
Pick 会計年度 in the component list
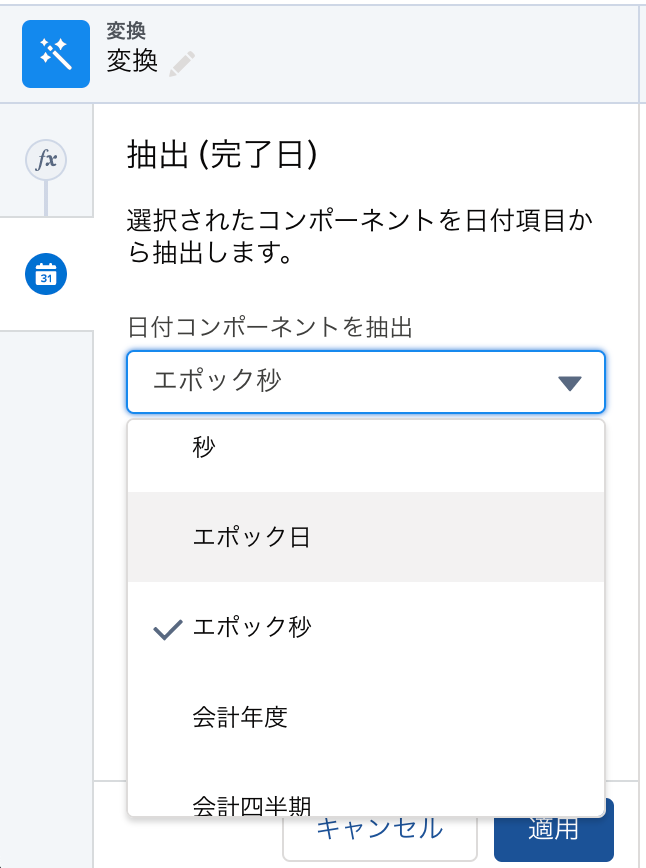(x=366, y=717)
